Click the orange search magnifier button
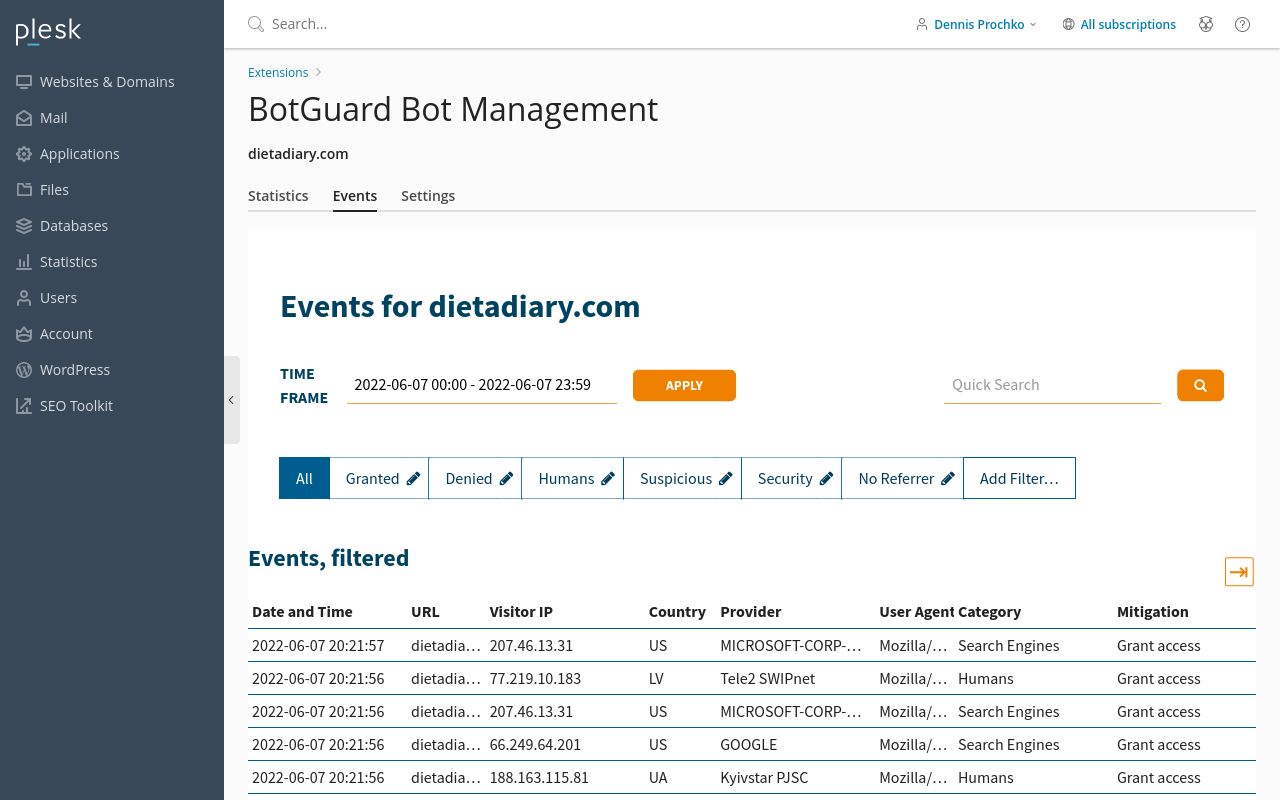The height and width of the screenshot is (800, 1280). point(1200,385)
